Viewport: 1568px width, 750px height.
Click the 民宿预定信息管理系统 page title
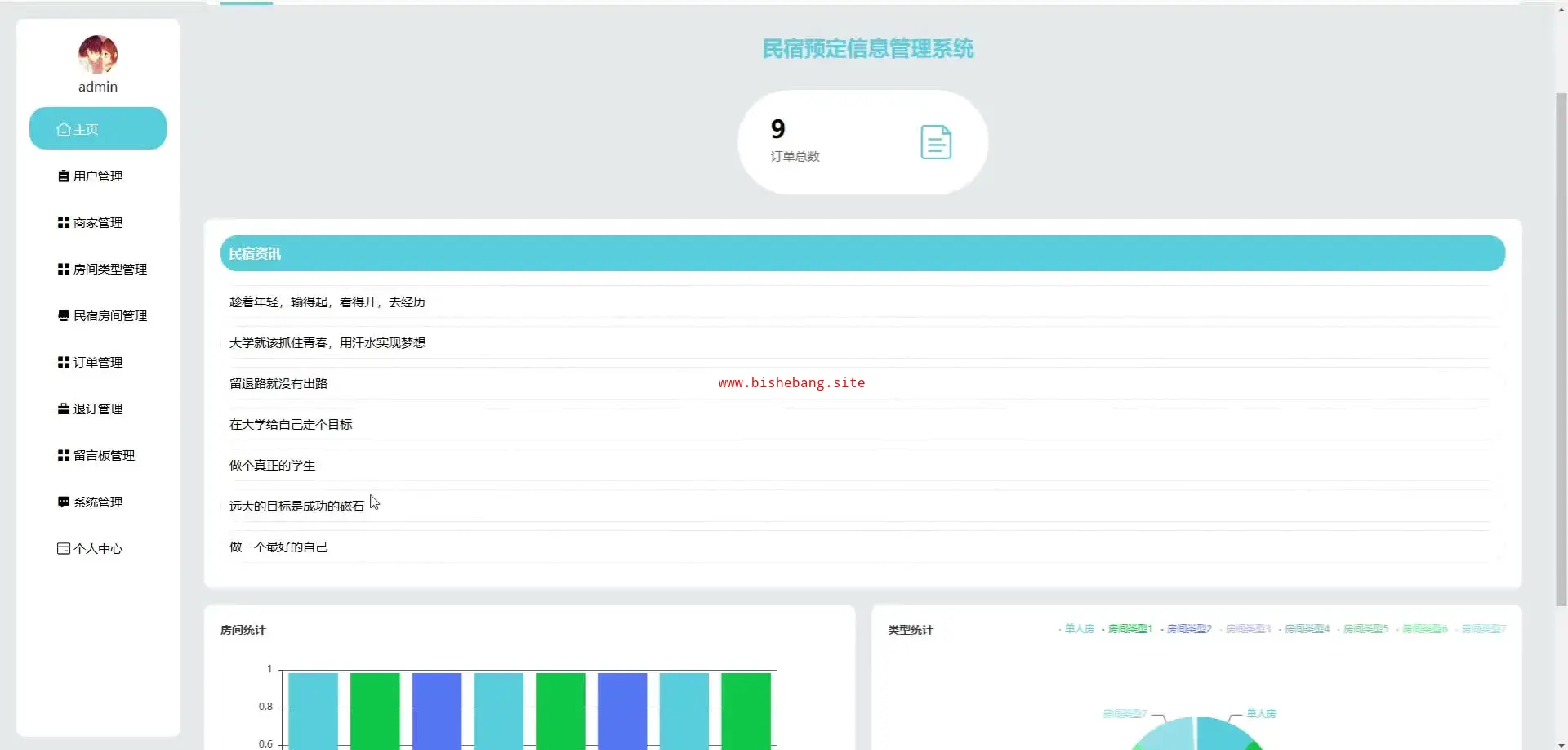coord(867,49)
